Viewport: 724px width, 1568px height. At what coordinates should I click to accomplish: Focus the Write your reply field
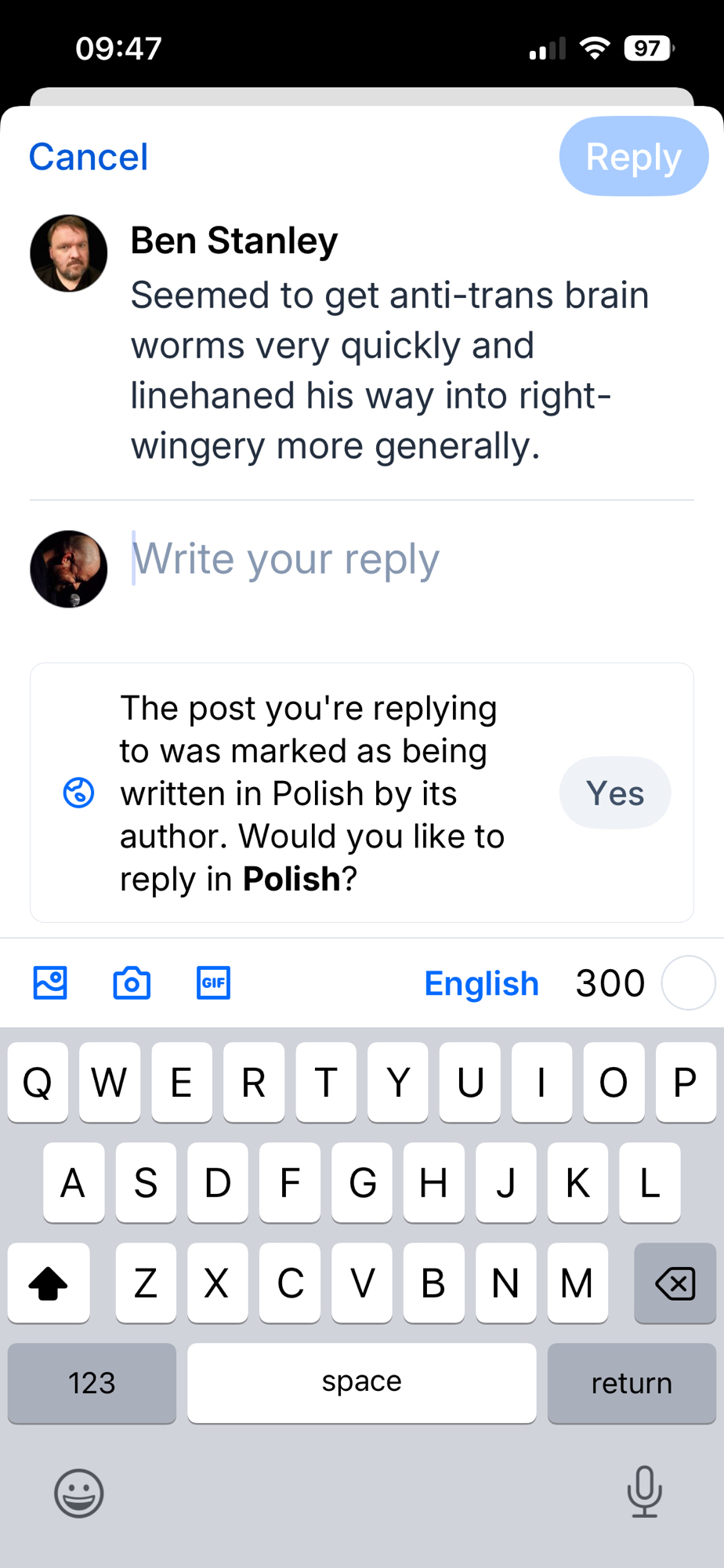coord(392,560)
